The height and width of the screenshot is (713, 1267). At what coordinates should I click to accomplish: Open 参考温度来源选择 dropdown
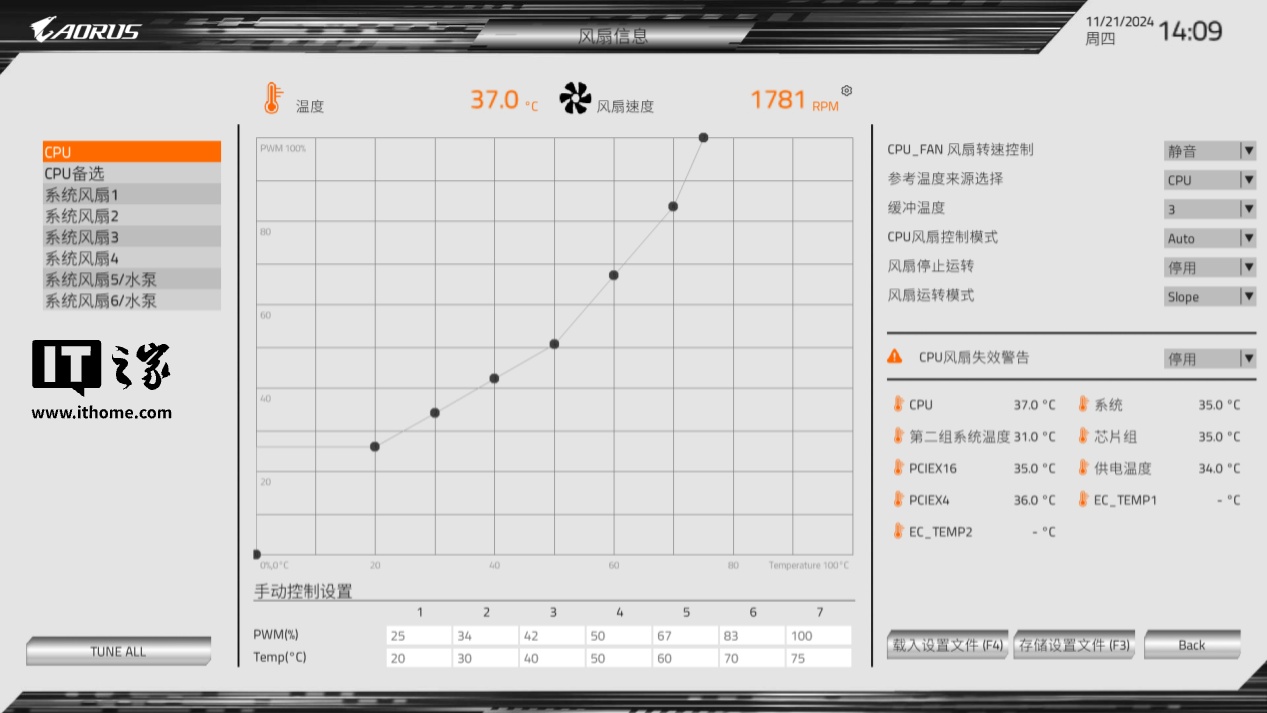click(1210, 180)
